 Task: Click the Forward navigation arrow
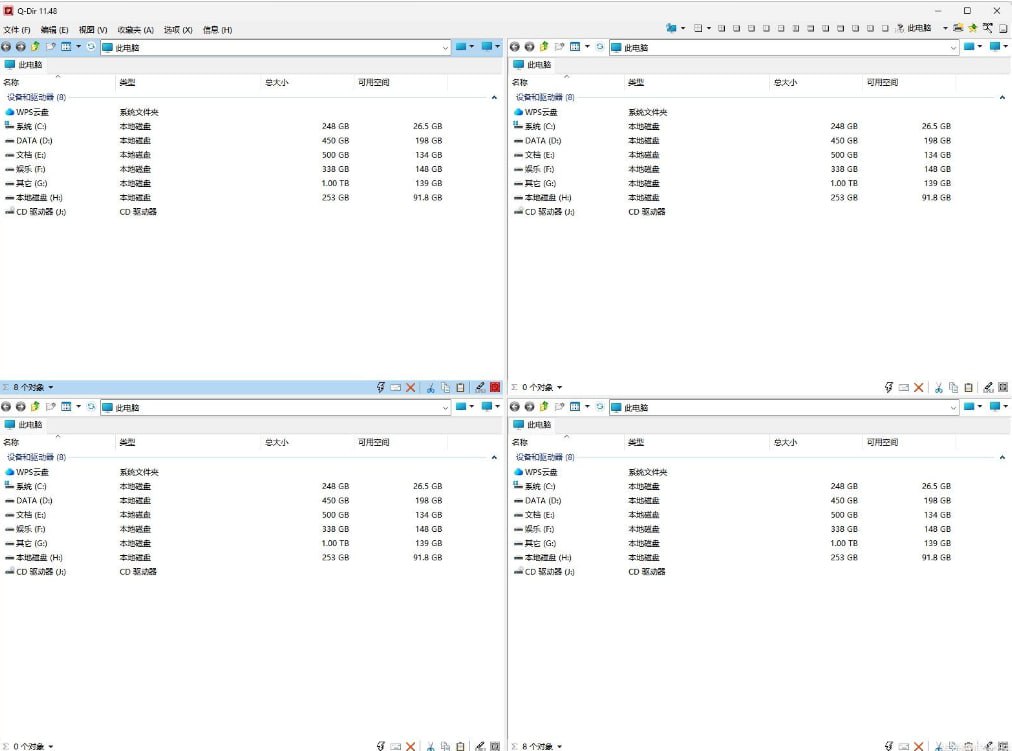pos(21,46)
